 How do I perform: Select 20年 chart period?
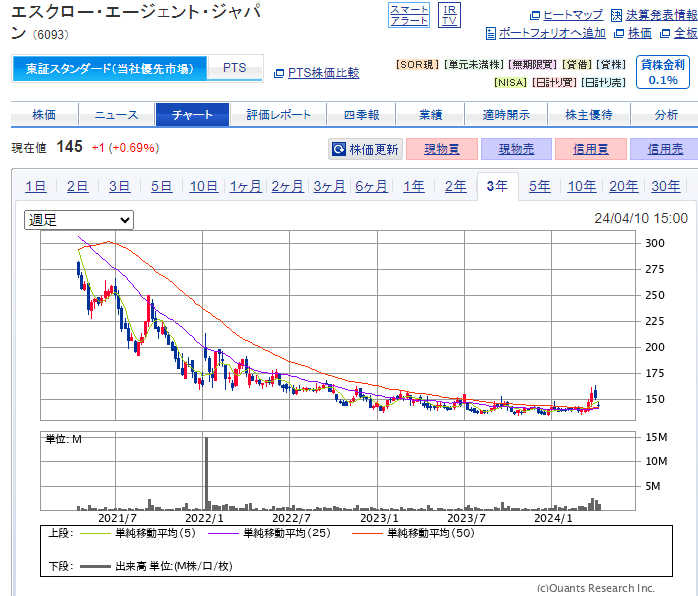(623, 186)
